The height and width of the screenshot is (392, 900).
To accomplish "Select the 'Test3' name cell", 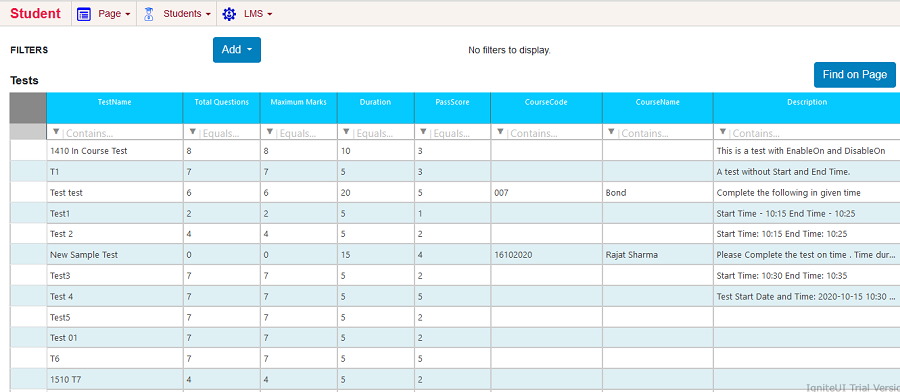I will pos(115,275).
